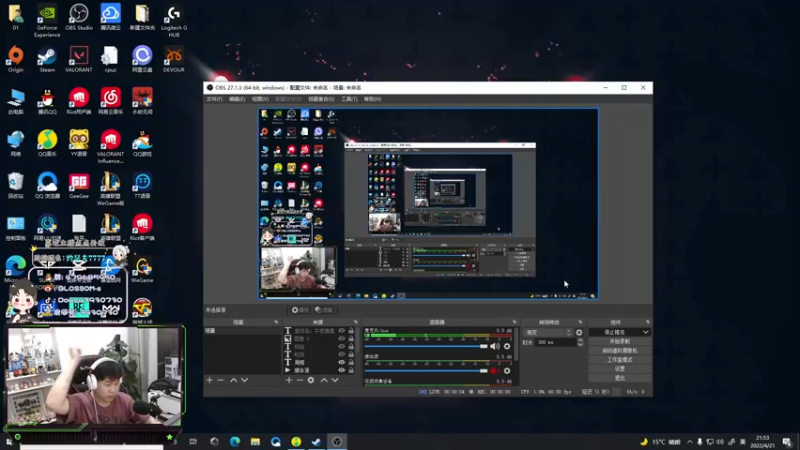Click the 退出 button
Image resolution: width=800 pixels, height=450 pixels.
[x=620, y=378]
